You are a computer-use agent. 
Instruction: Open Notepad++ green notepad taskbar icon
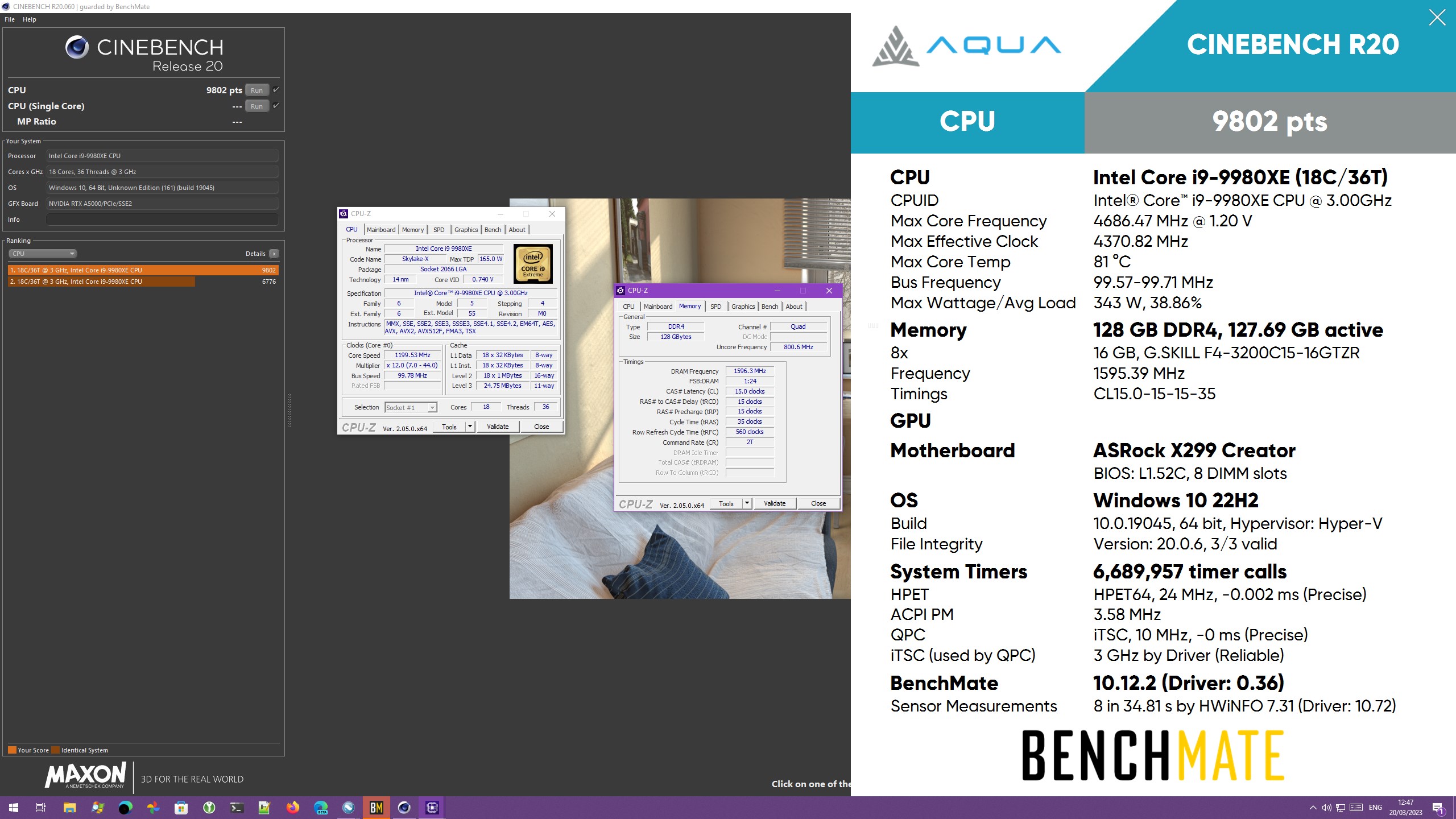[264, 807]
